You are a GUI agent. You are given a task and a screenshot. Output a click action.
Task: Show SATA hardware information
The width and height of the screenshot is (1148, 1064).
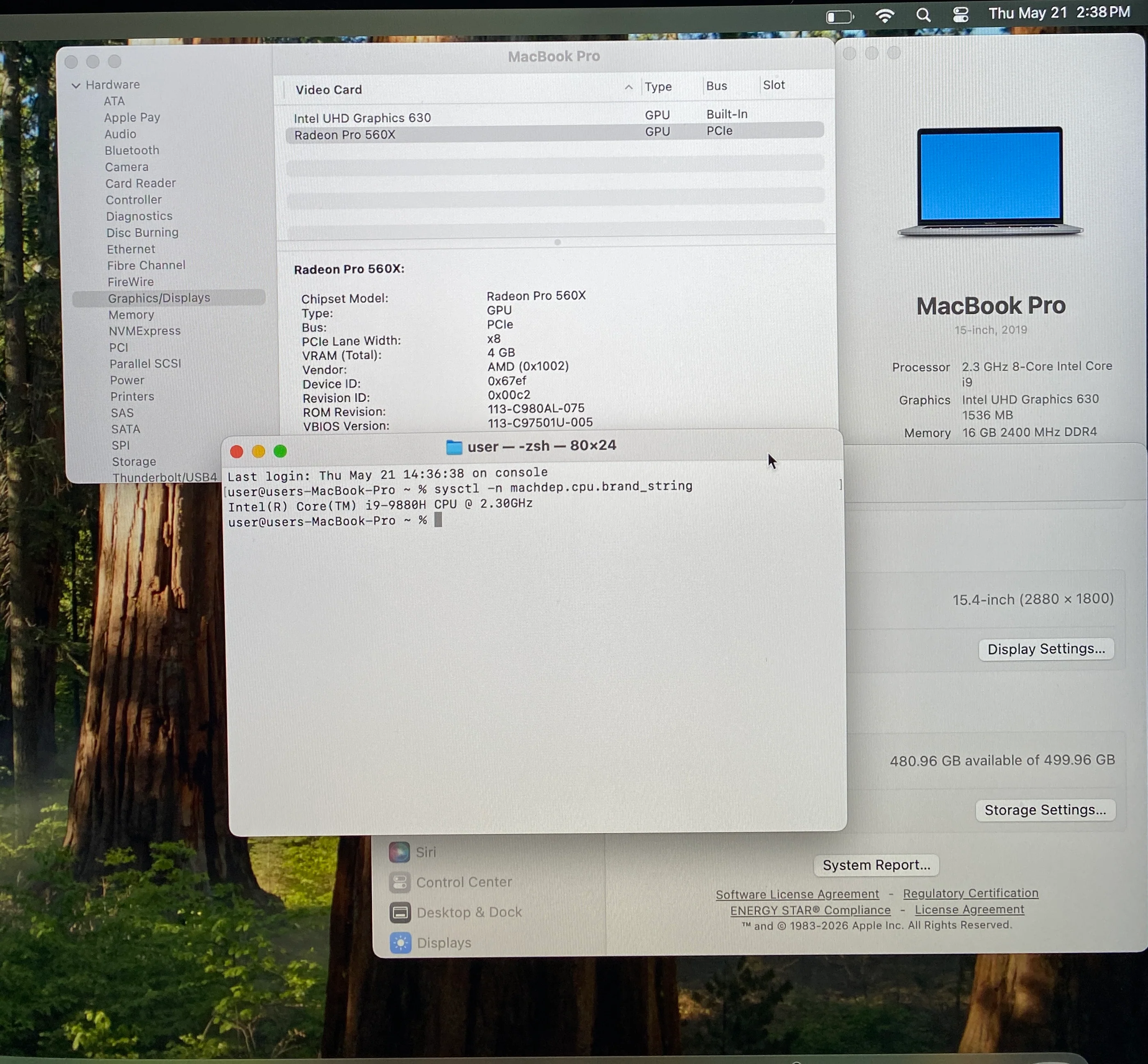[x=126, y=430]
